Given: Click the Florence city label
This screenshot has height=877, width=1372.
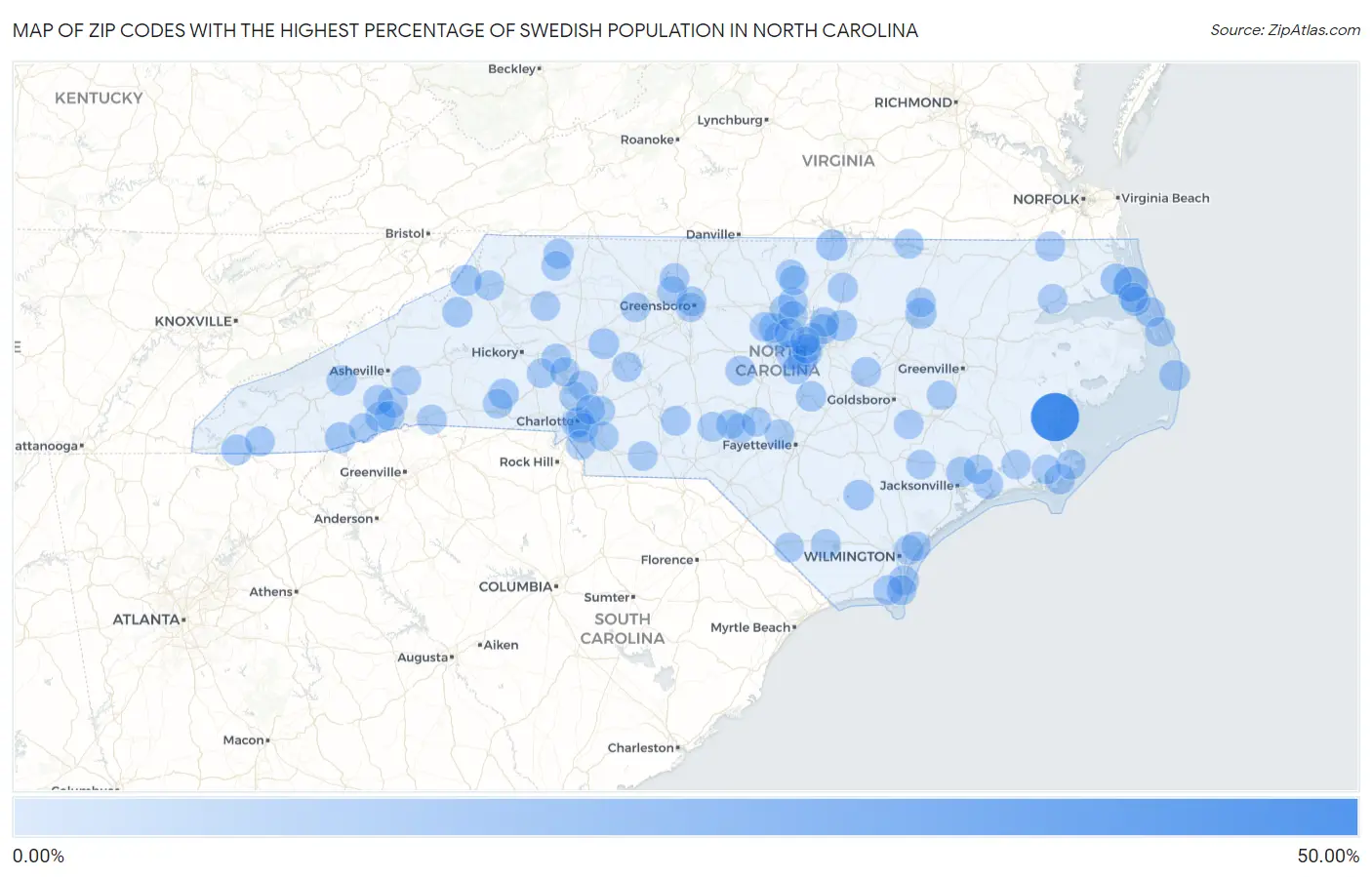Looking at the screenshot, I should coord(667,560).
